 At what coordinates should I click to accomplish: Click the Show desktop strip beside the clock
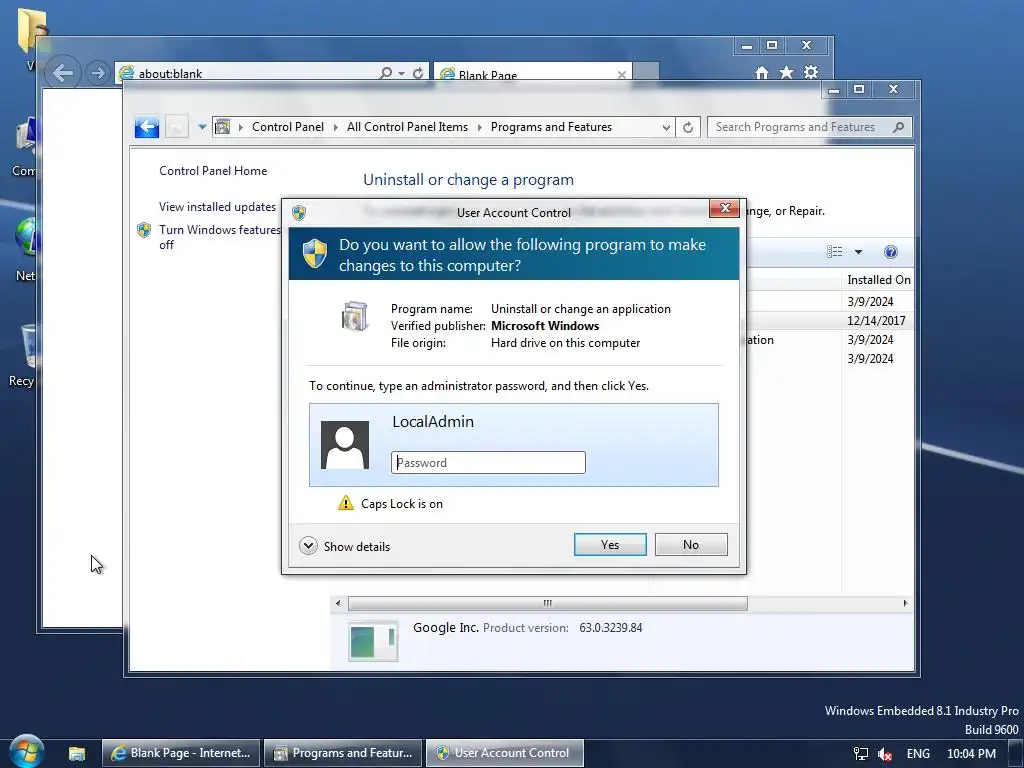[1016, 754]
